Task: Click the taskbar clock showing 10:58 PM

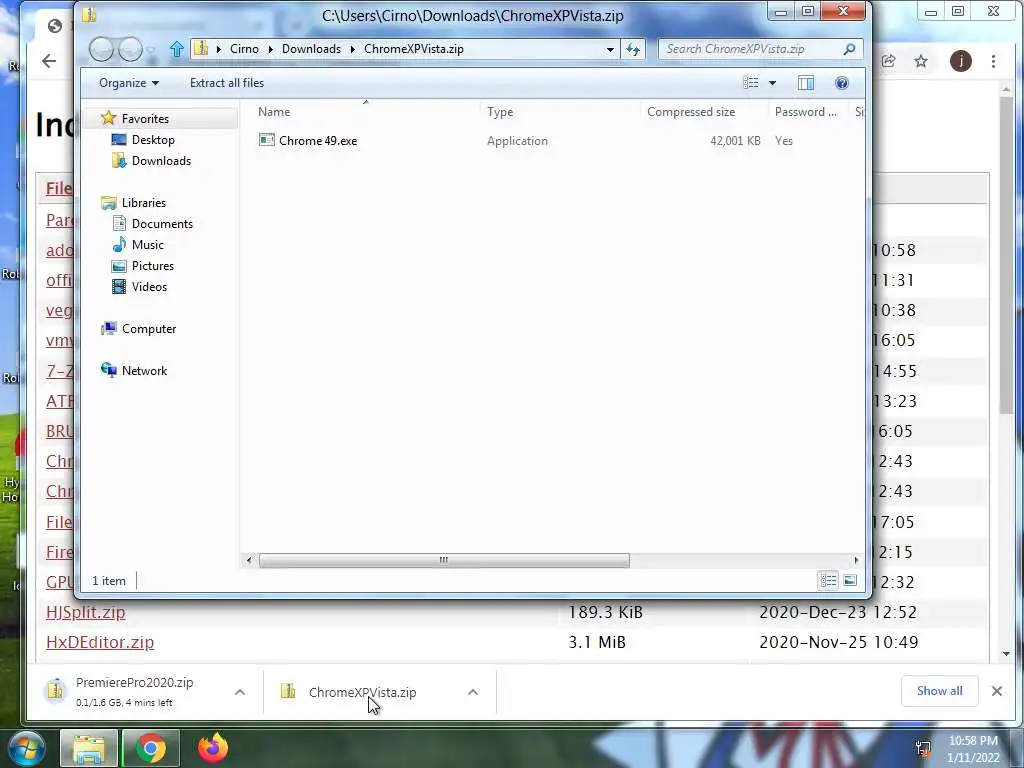Action: tap(973, 748)
